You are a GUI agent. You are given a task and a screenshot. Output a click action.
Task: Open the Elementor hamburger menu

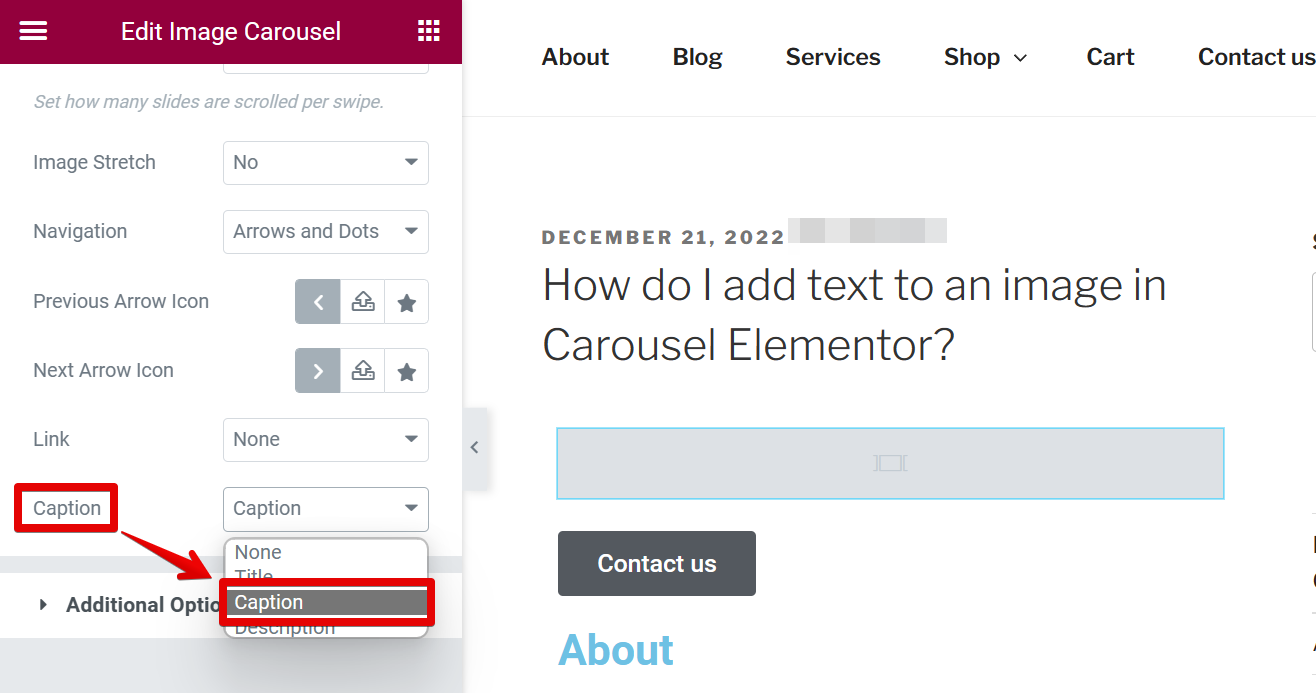click(33, 31)
